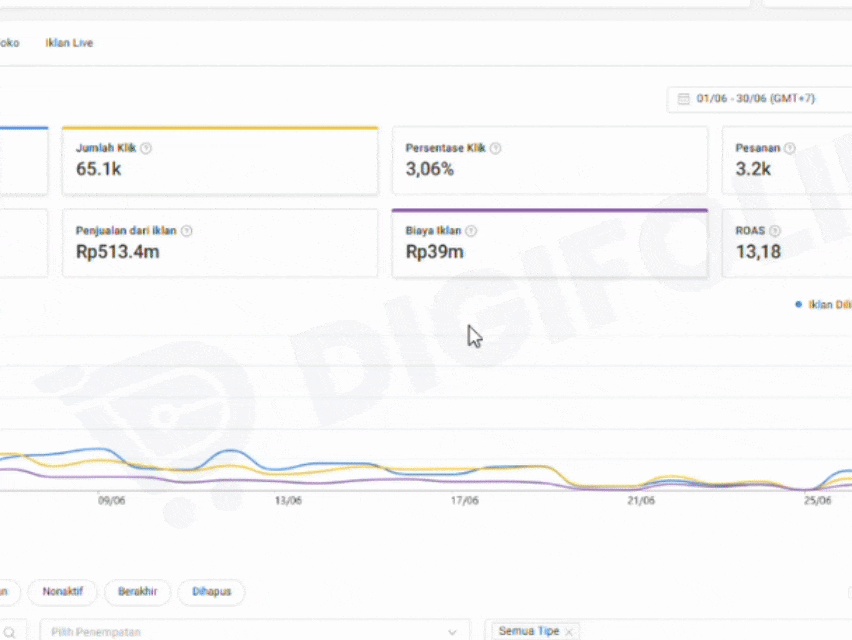Click help icon next to Persentase Klik

(496, 148)
